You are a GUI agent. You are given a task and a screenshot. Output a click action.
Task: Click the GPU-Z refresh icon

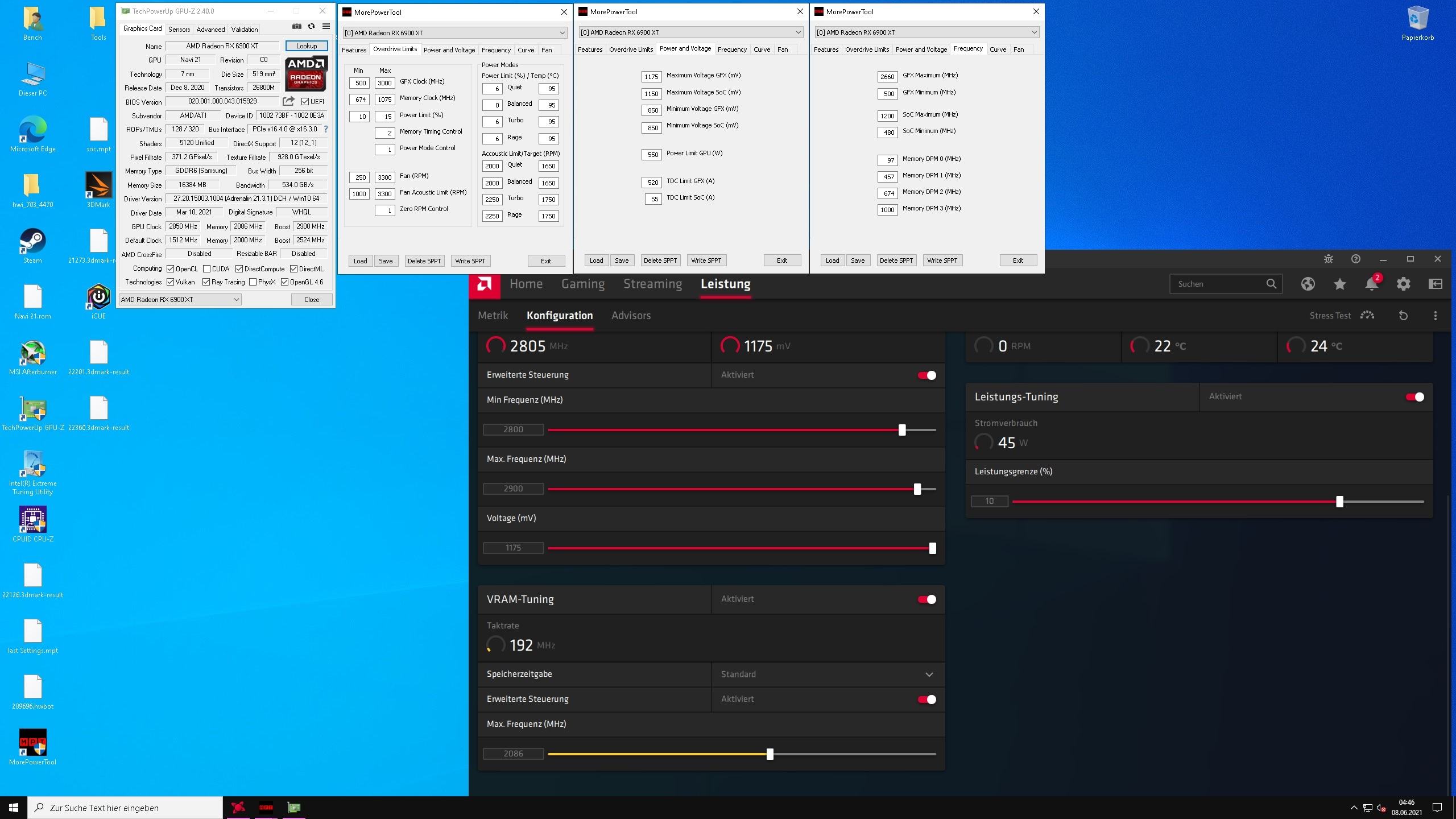pos(311,27)
